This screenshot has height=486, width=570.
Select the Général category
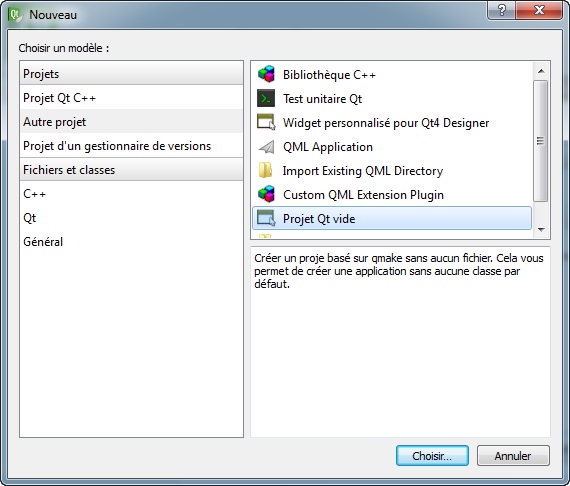pyautogui.click(x=131, y=242)
